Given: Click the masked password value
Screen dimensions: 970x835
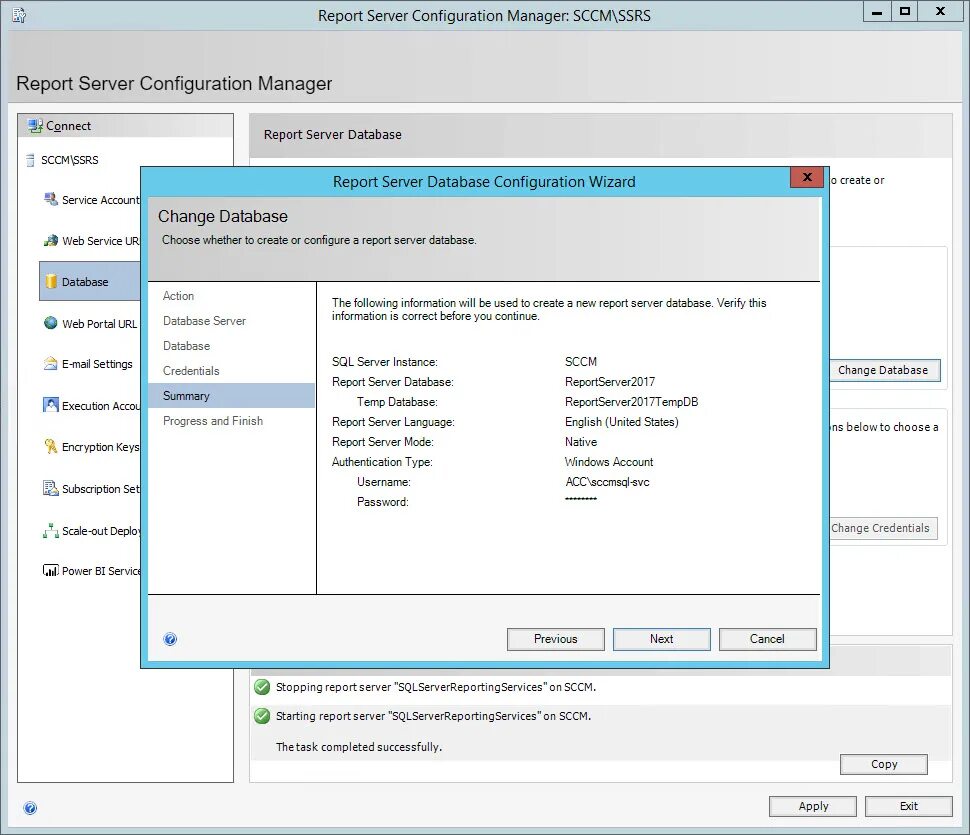Looking at the screenshot, I should (580, 499).
